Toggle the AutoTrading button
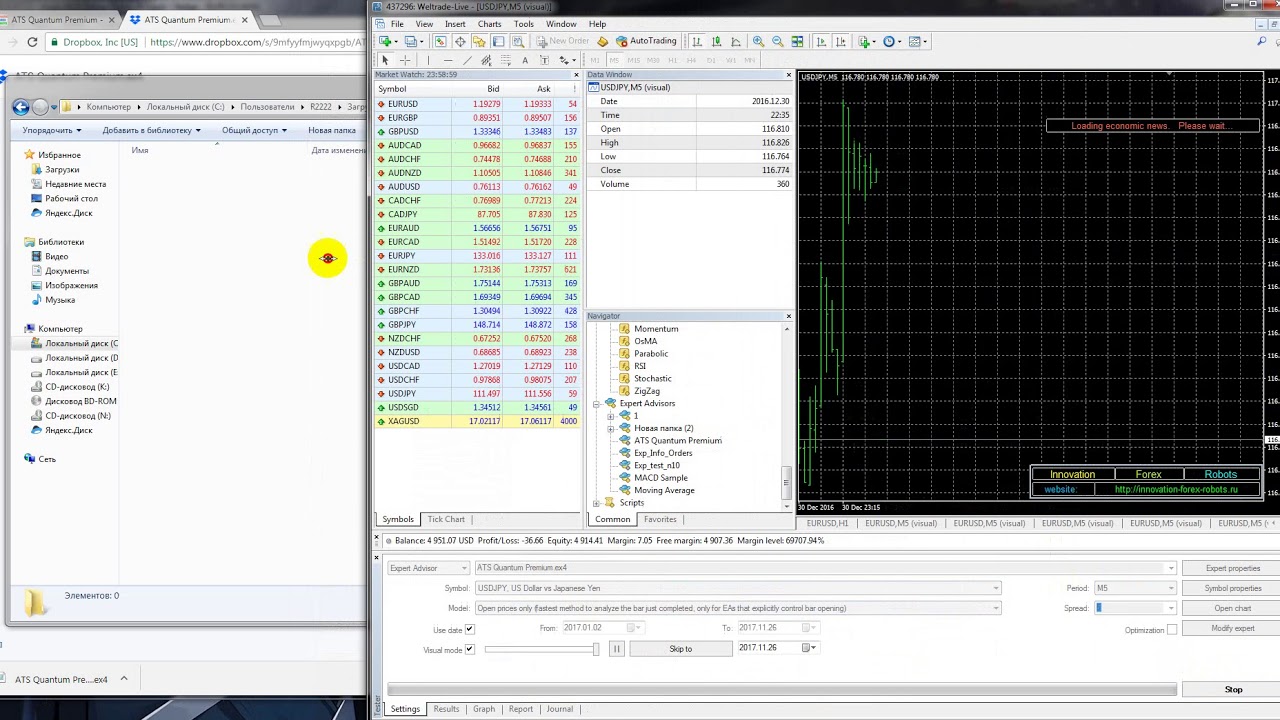This screenshot has height=720, width=1280. (647, 41)
